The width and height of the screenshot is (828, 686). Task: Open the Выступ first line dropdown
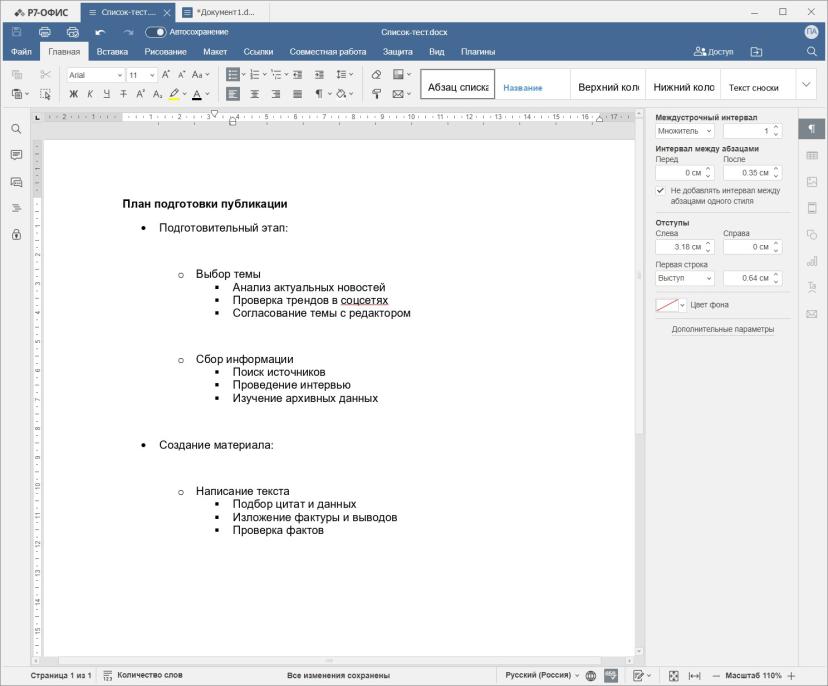(684, 278)
